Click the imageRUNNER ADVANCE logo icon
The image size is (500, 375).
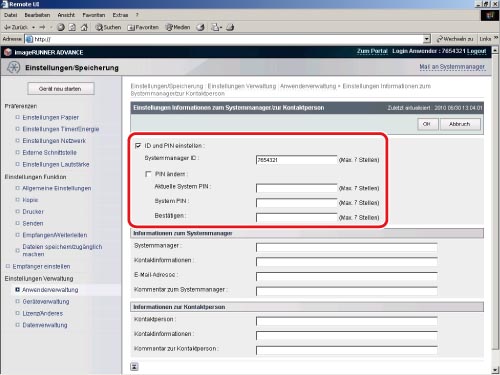click(8, 52)
